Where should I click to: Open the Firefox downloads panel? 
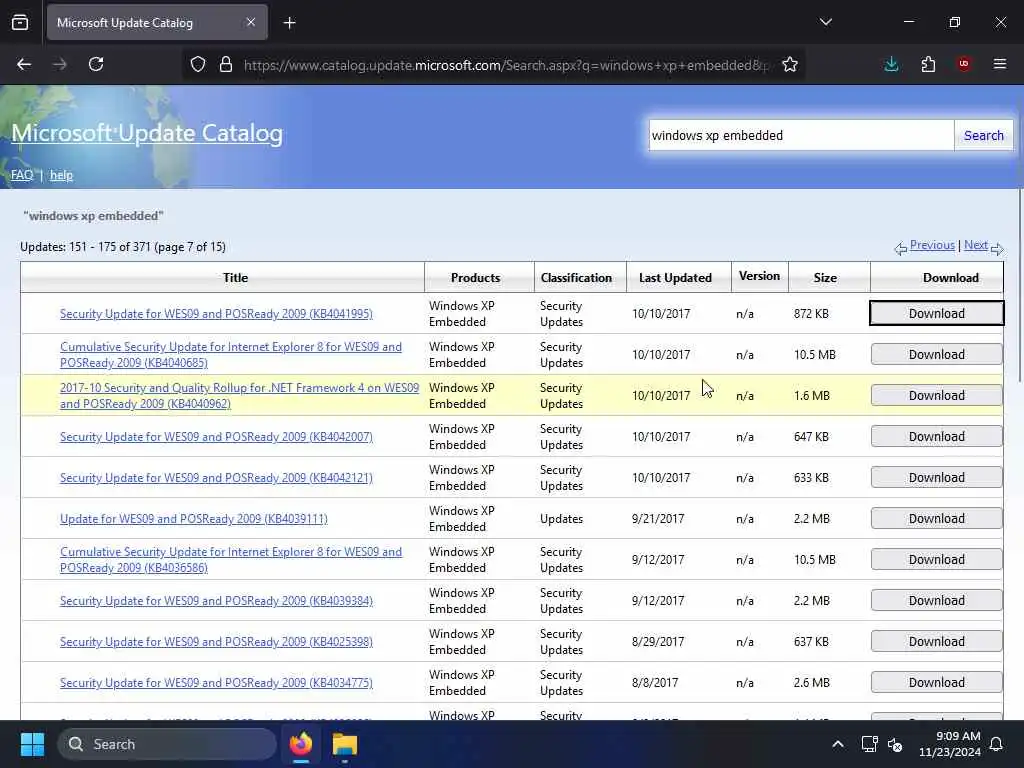point(891,64)
